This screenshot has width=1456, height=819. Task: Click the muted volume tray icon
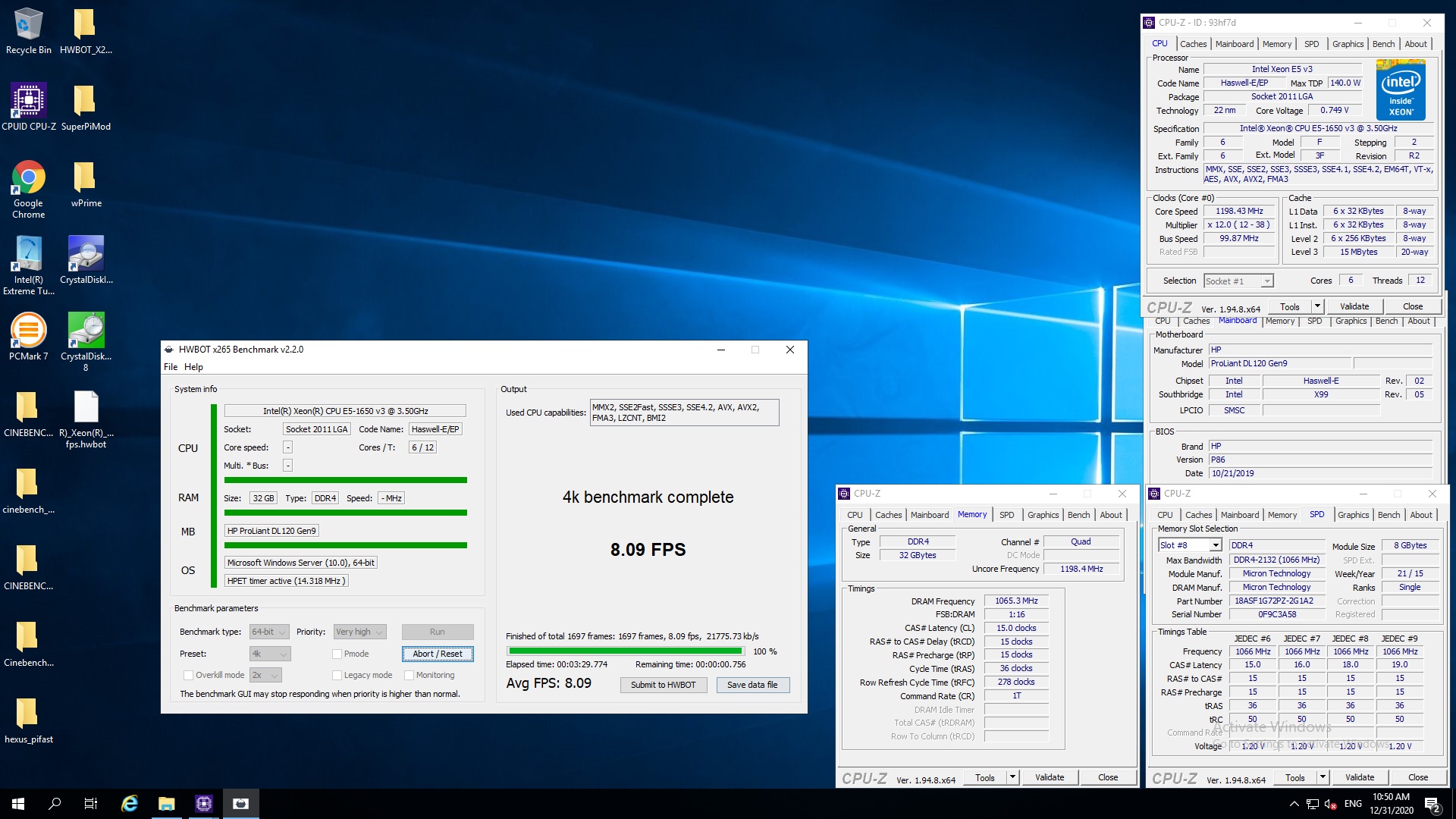pos(1330,804)
